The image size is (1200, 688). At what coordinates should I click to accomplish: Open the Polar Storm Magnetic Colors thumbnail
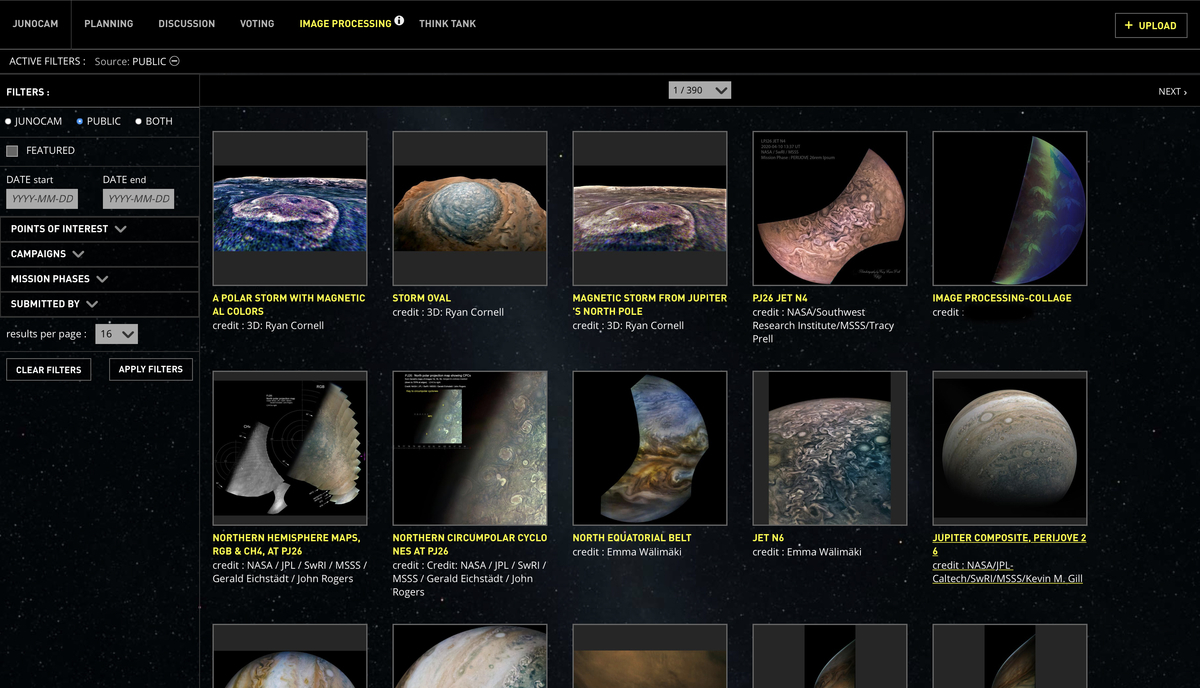tap(290, 208)
